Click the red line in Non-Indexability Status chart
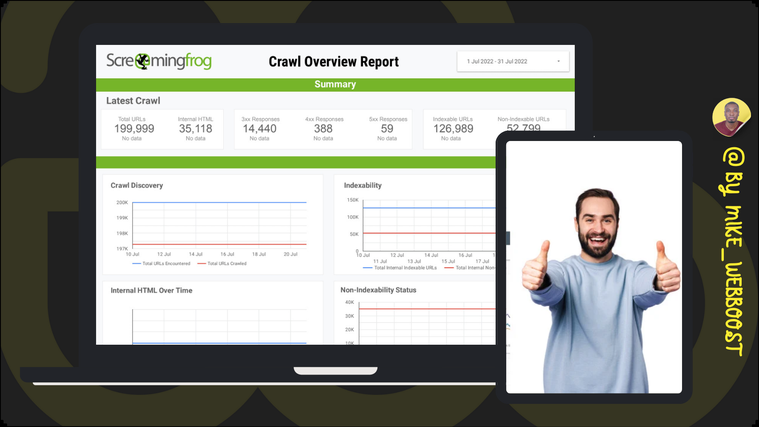Image resolution: width=759 pixels, height=427 pixels. 427,308
